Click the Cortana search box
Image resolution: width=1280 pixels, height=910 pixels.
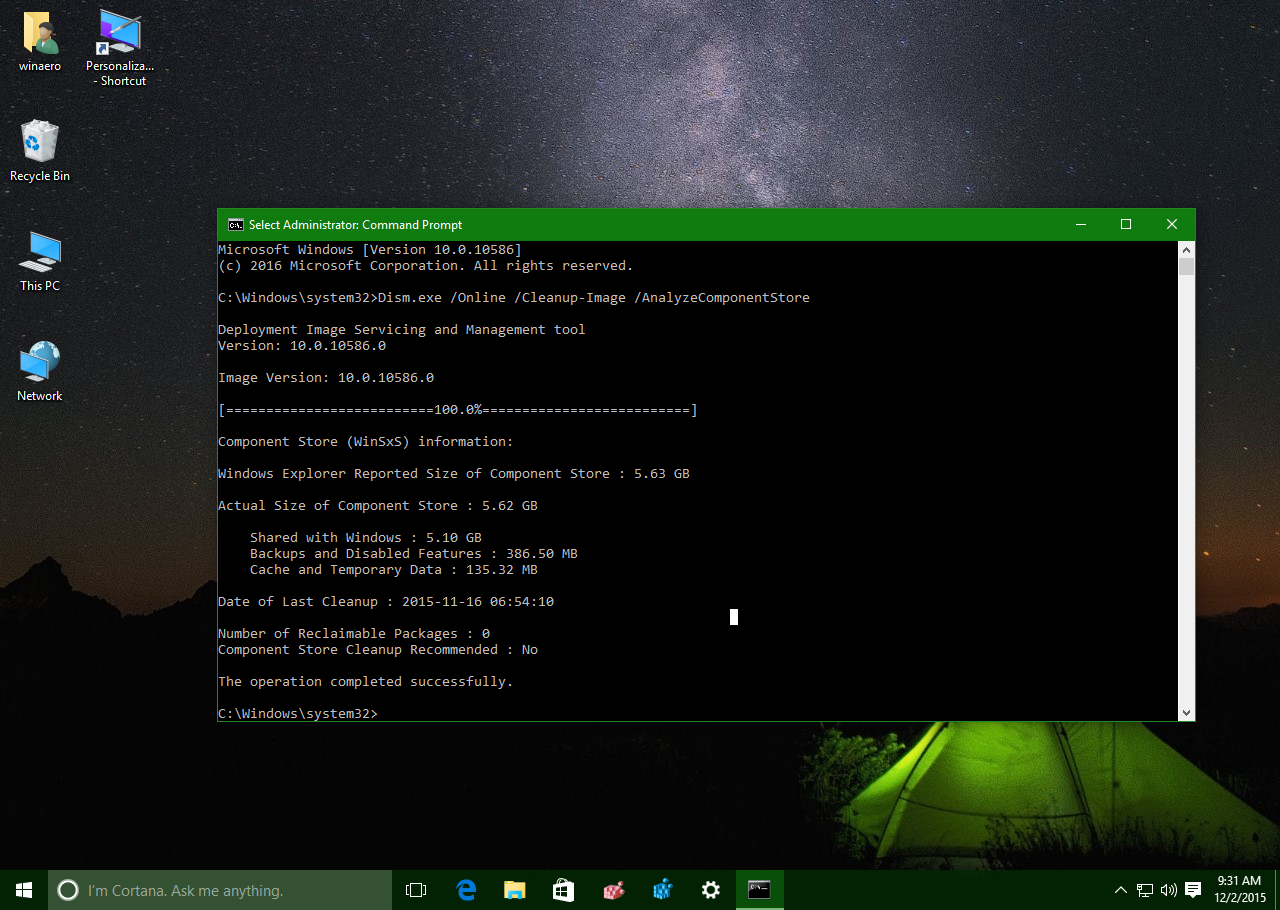pyautogui.click(x=220, y=890)
